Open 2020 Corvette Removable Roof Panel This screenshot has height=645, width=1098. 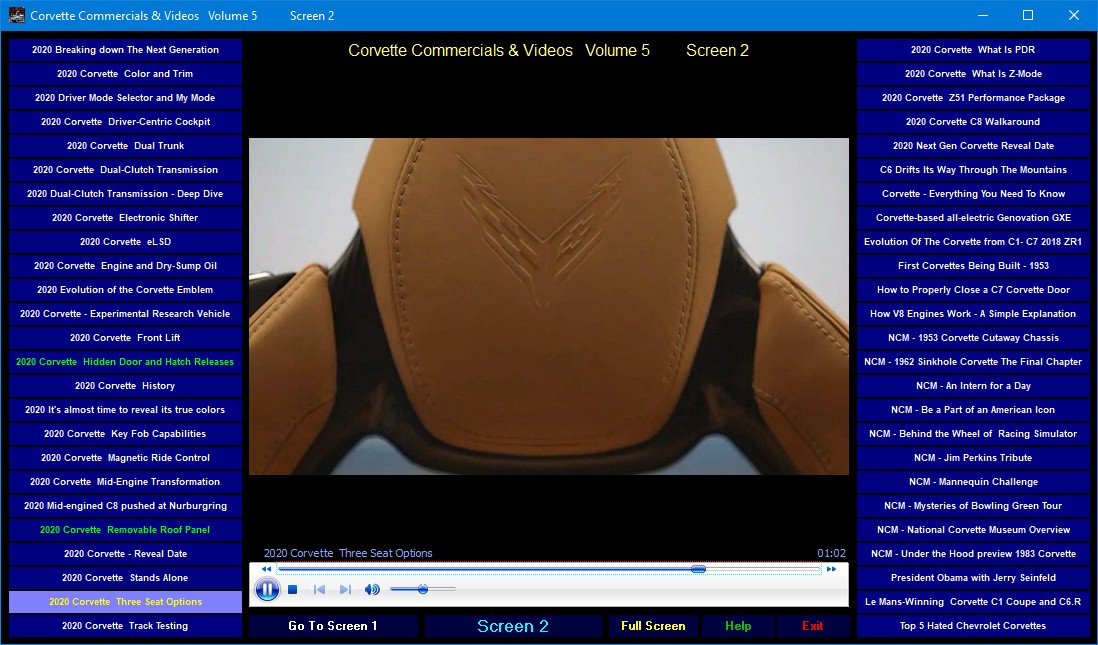point(125,529)
